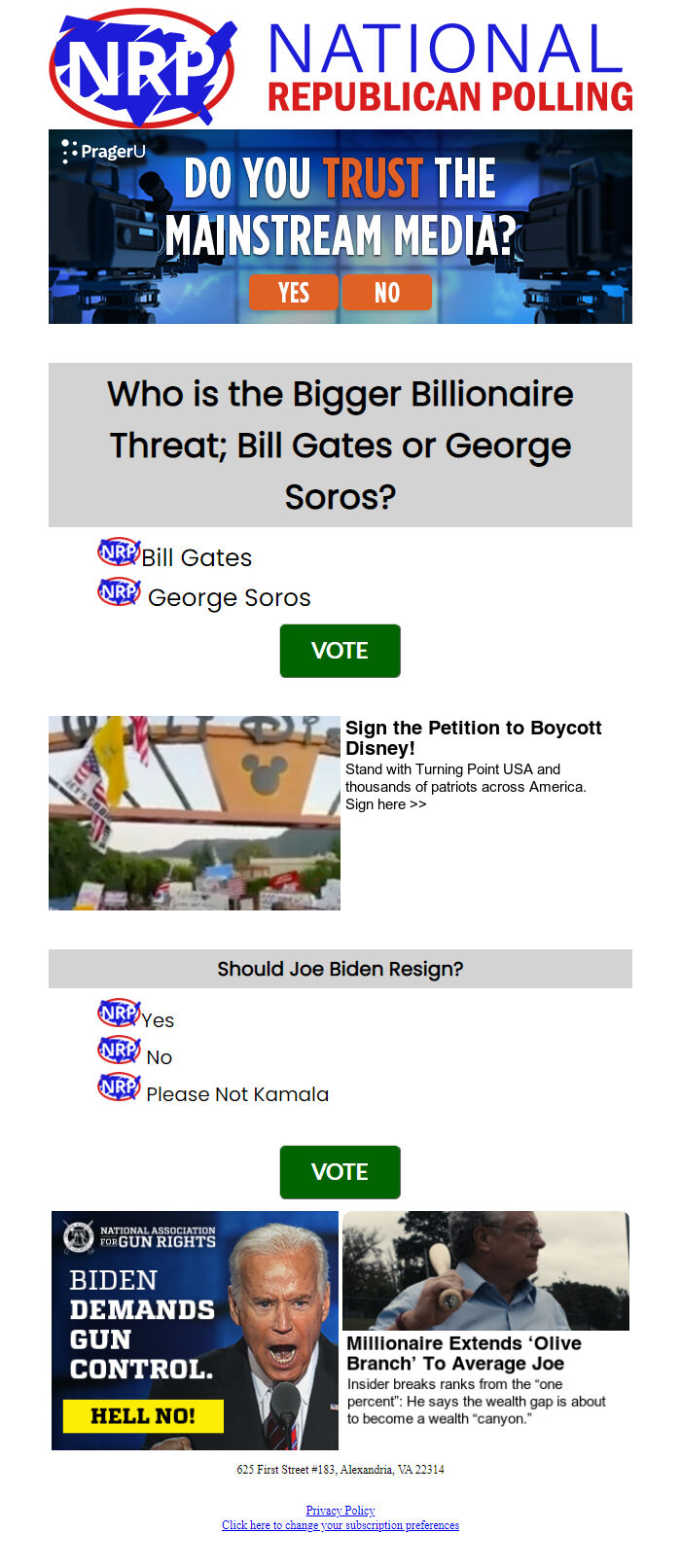The width and height of the screenshot is (681, 1568).
Task: Click National Association for Gun Rights logo
Action: coord(139,1236)
